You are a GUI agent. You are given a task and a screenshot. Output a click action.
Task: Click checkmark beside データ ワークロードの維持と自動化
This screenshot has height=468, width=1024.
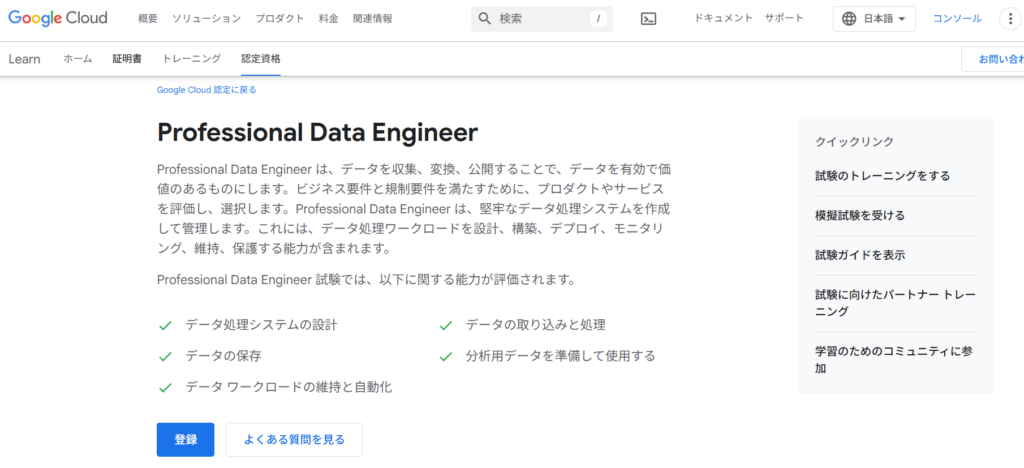pyautogui.click(x=165, y=388)
